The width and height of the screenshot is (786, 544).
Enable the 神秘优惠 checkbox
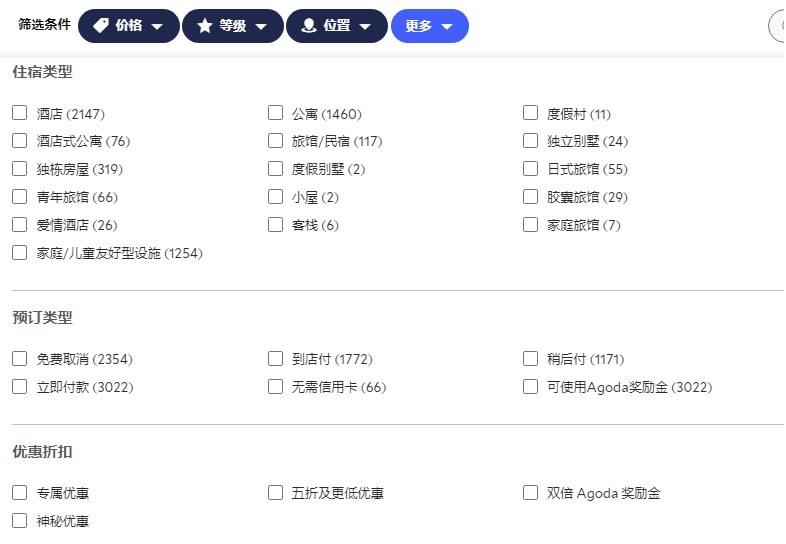click(20, 521)
